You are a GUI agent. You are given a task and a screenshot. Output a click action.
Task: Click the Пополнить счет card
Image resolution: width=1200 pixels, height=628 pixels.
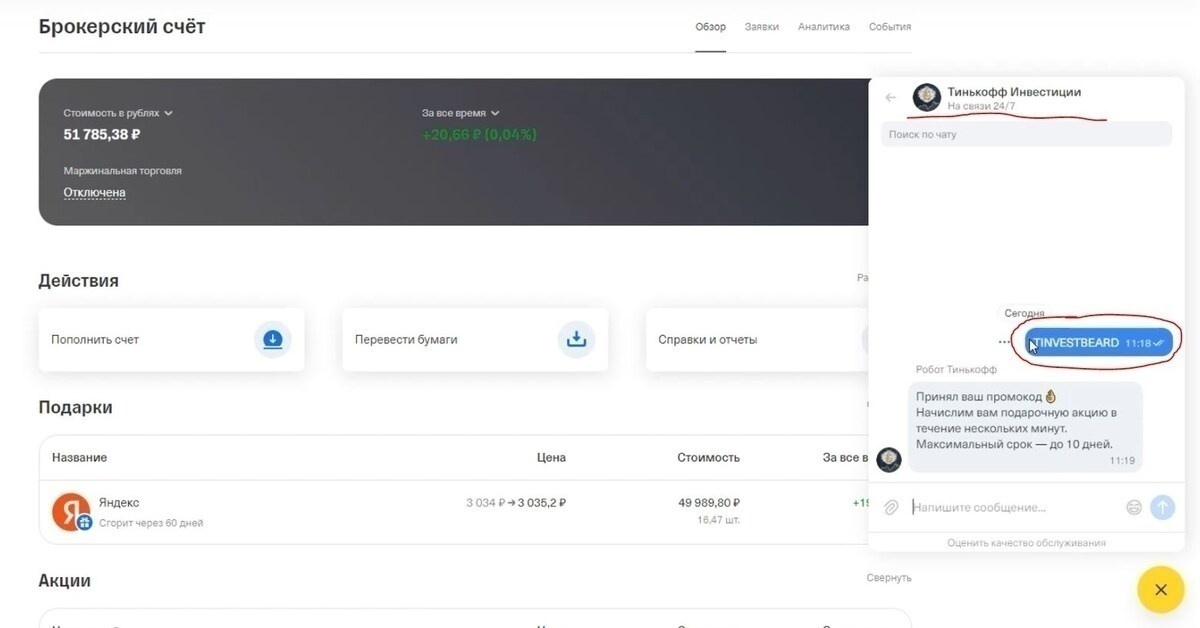(171, 340)
